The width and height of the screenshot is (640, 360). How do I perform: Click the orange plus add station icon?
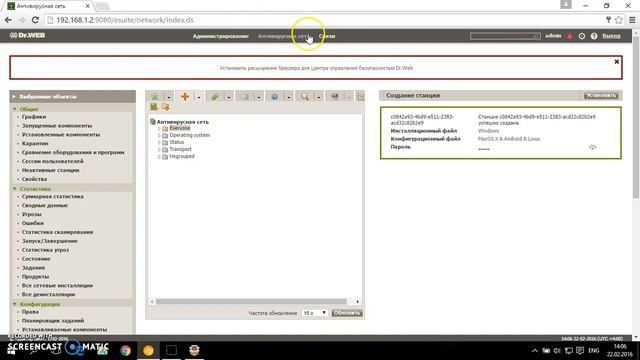(x=185, y=96)
